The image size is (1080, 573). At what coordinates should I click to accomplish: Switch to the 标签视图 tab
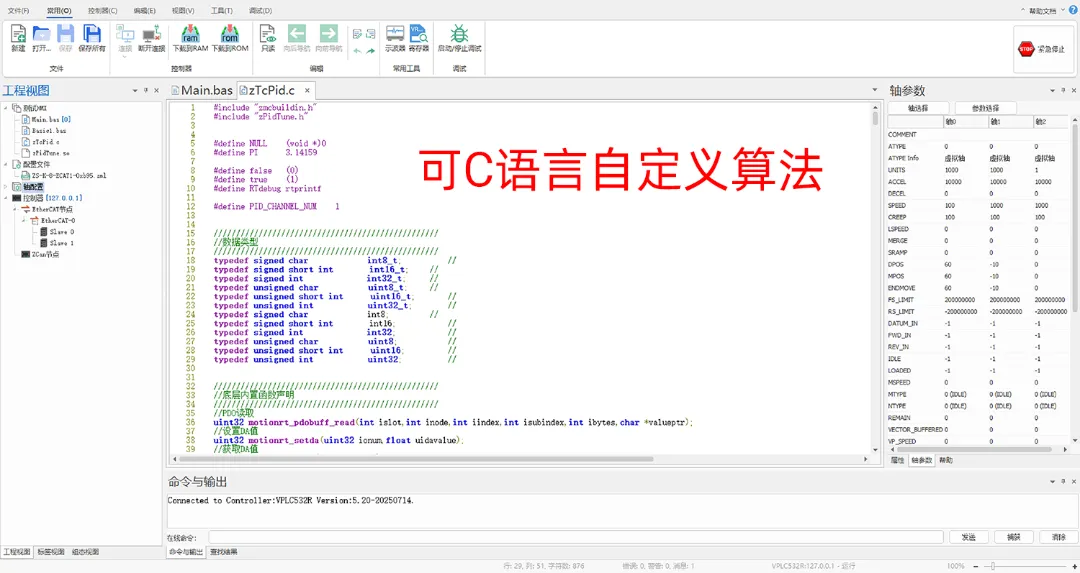(50, 552)
